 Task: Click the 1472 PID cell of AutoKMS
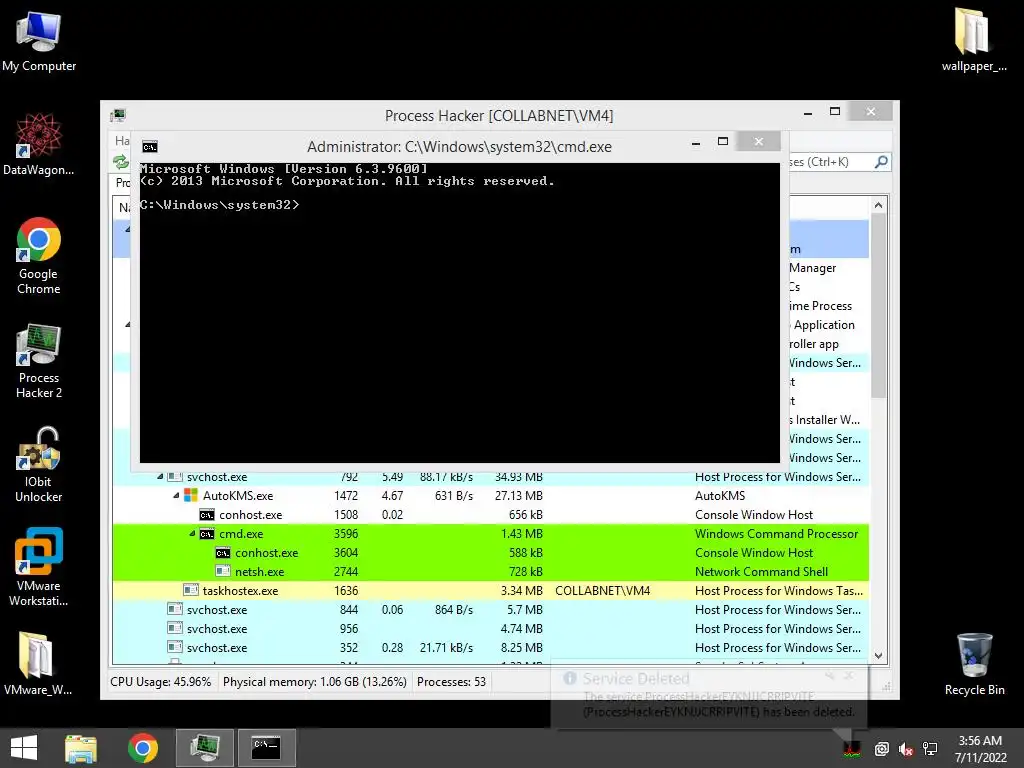pos(345,496)
